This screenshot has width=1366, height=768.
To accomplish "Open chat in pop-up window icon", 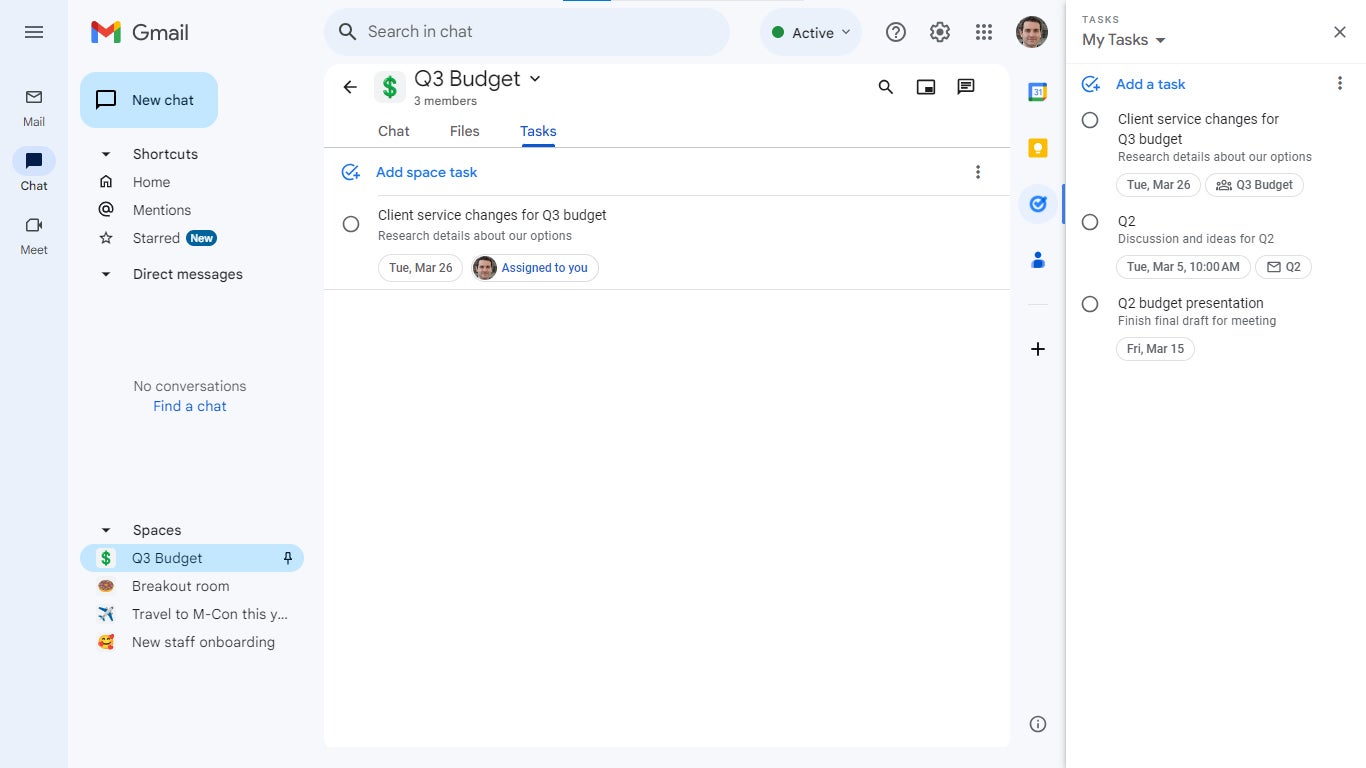I will coord(926,87).
